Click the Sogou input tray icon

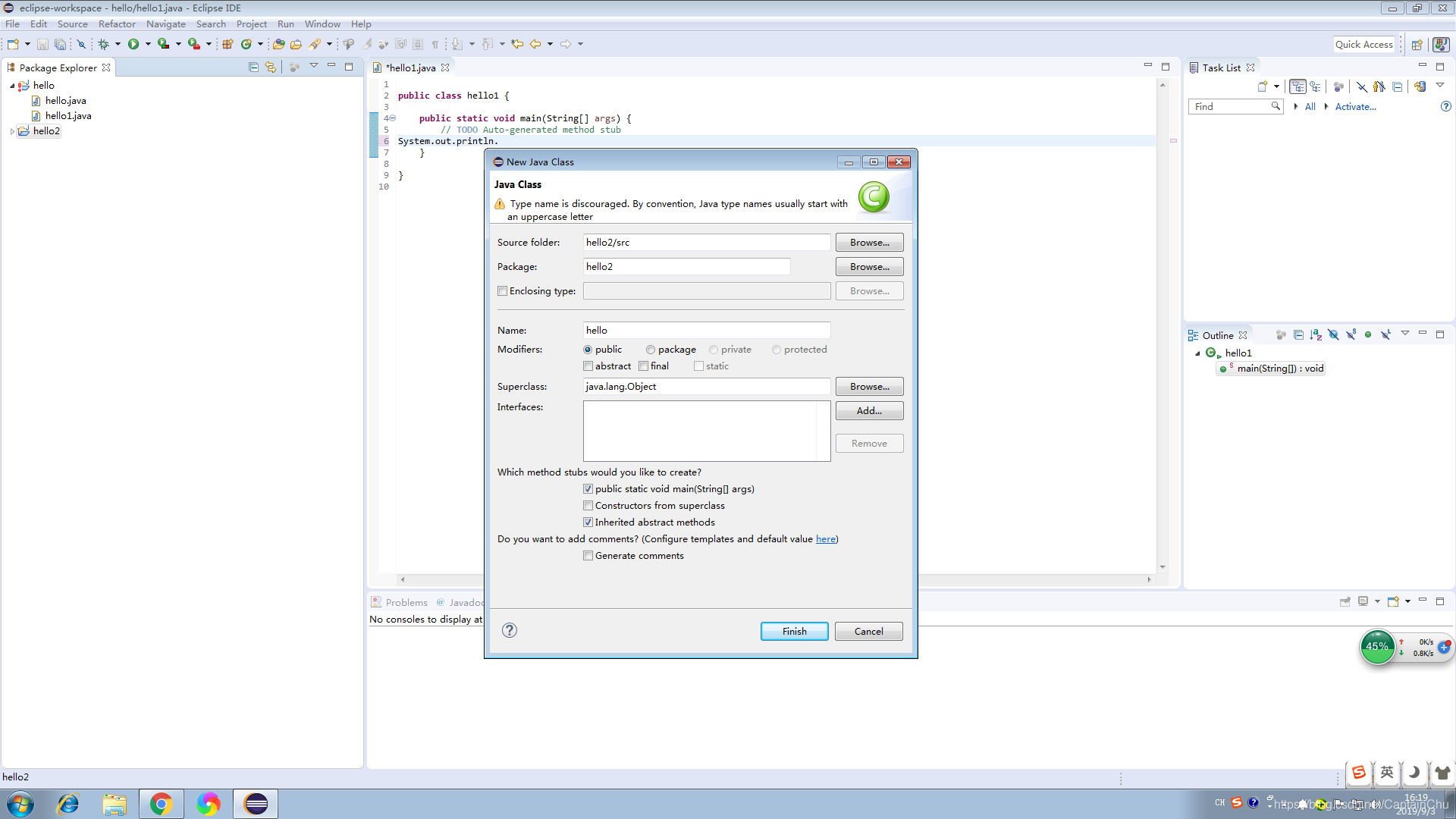pos(1238,802)
